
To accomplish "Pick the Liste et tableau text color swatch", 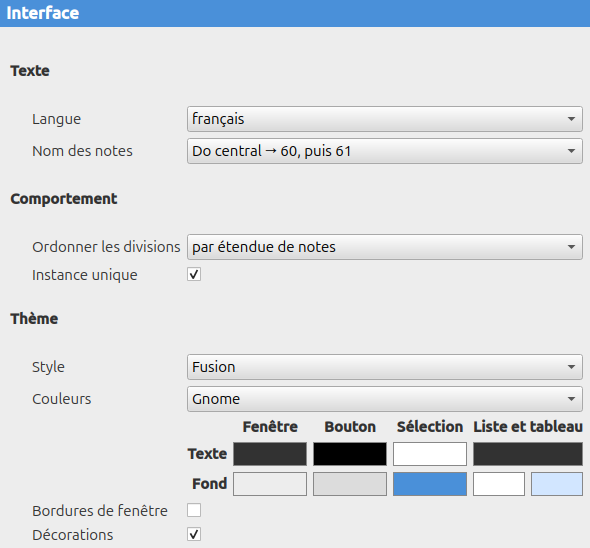I will point(528,454).
